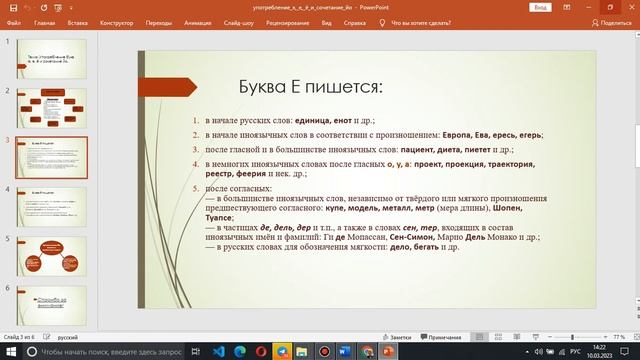Click list item 'после согласных:'
This screenshot has height=360, width=640.
tap(238, 189)
